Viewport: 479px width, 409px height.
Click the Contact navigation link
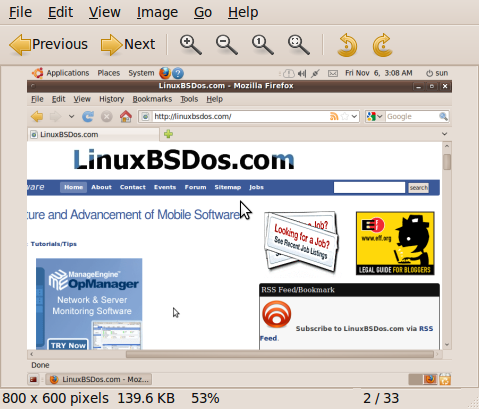tap(133, 187)
